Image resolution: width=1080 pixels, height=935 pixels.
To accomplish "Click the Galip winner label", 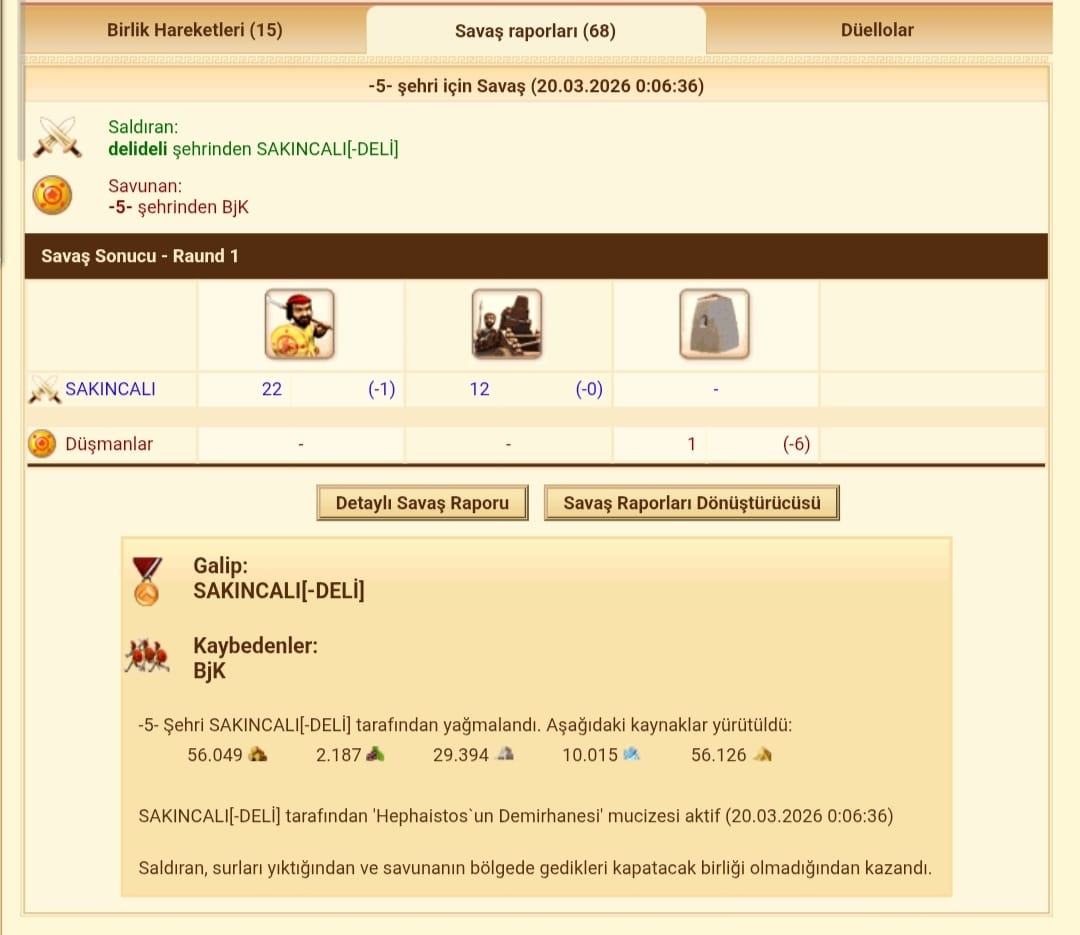I will click(220, 566).
